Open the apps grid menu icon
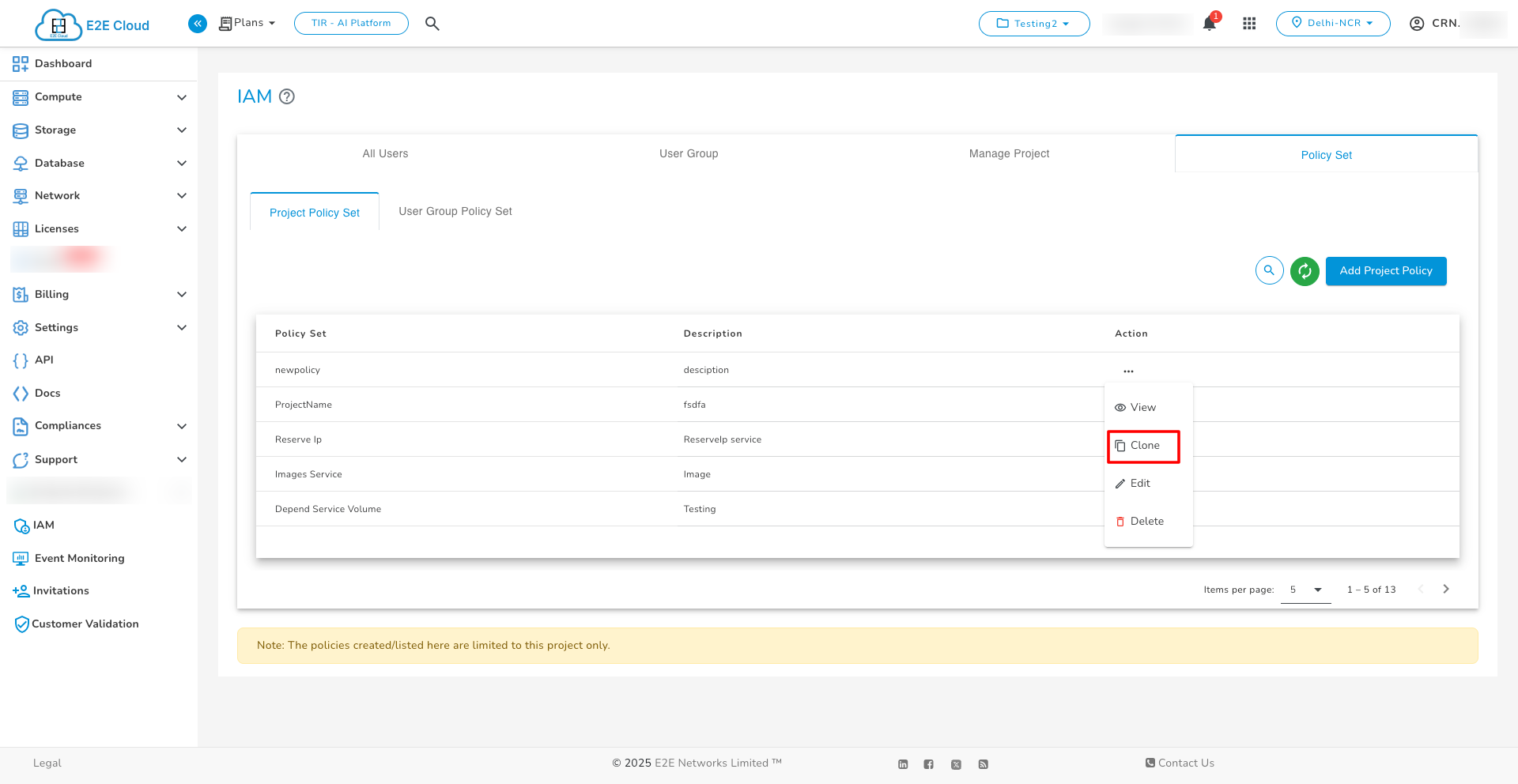The image size is (1518, 784). (x=1249, y=24)
